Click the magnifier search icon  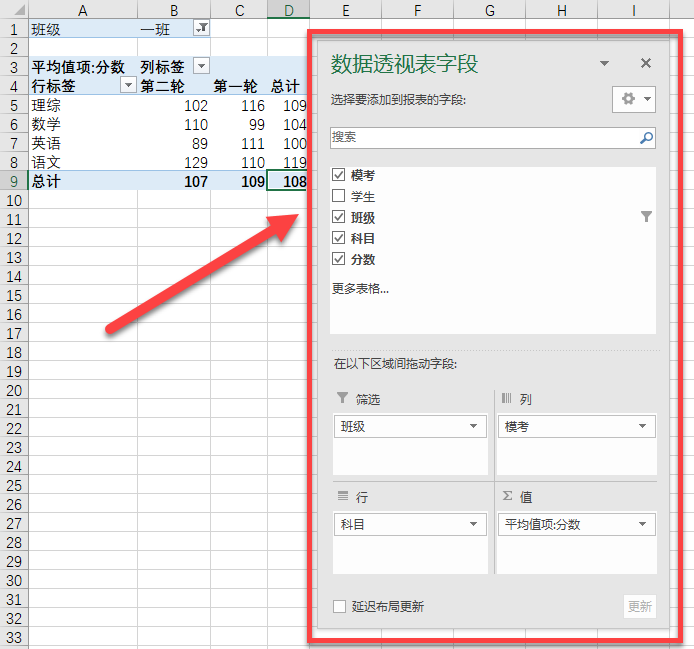click(x=646, y=138)
